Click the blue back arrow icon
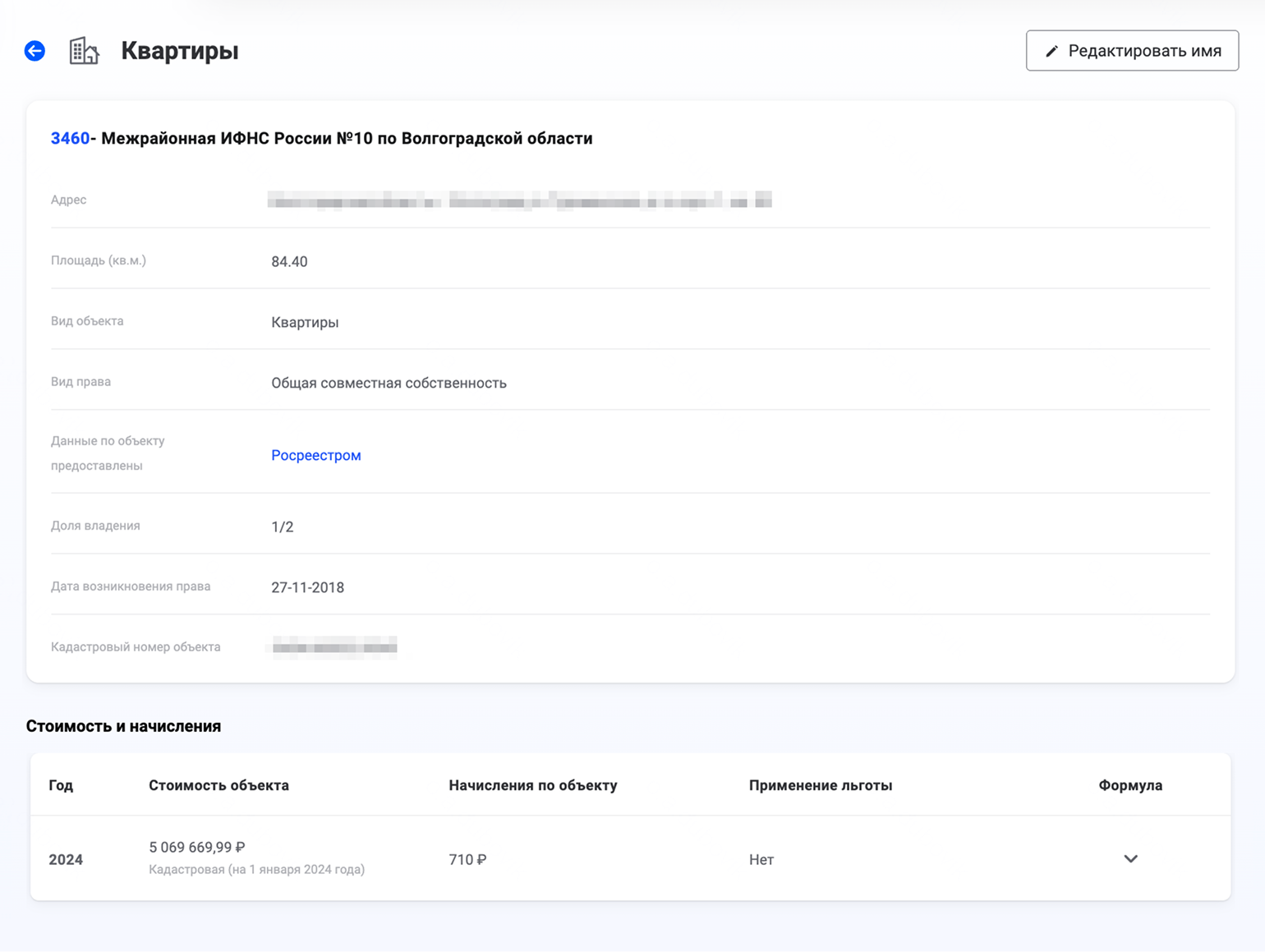The image size is (1265, 952). [34, 51]
